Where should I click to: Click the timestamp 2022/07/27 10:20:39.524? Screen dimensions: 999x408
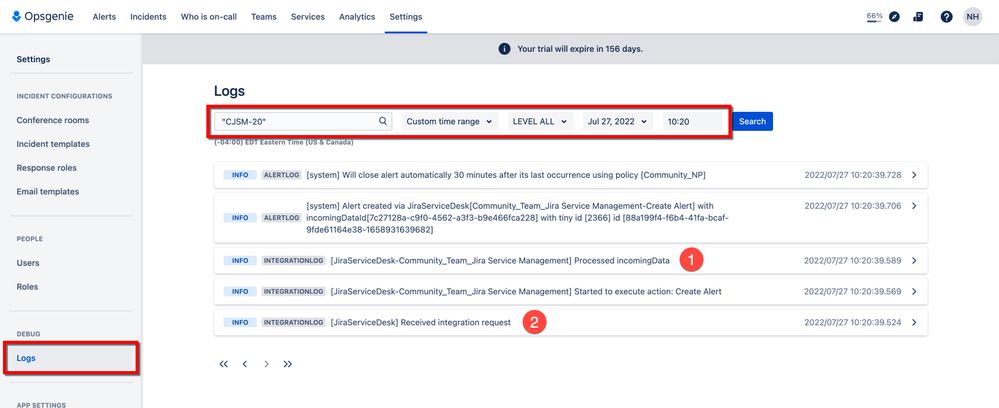(852, 323)
